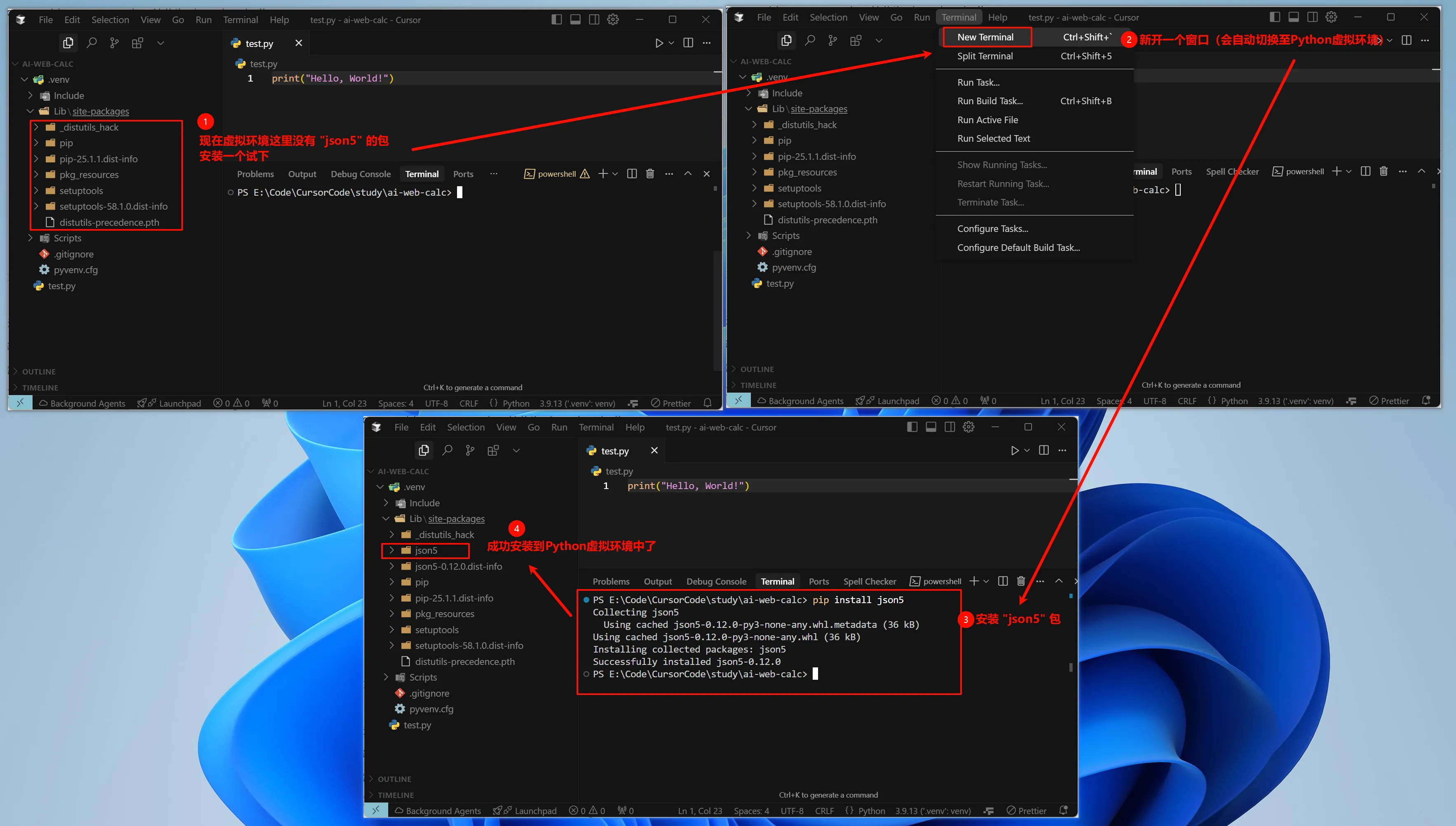
Task: Open new terminal dropdown arrow in bottom window
Action: (986, 581)
